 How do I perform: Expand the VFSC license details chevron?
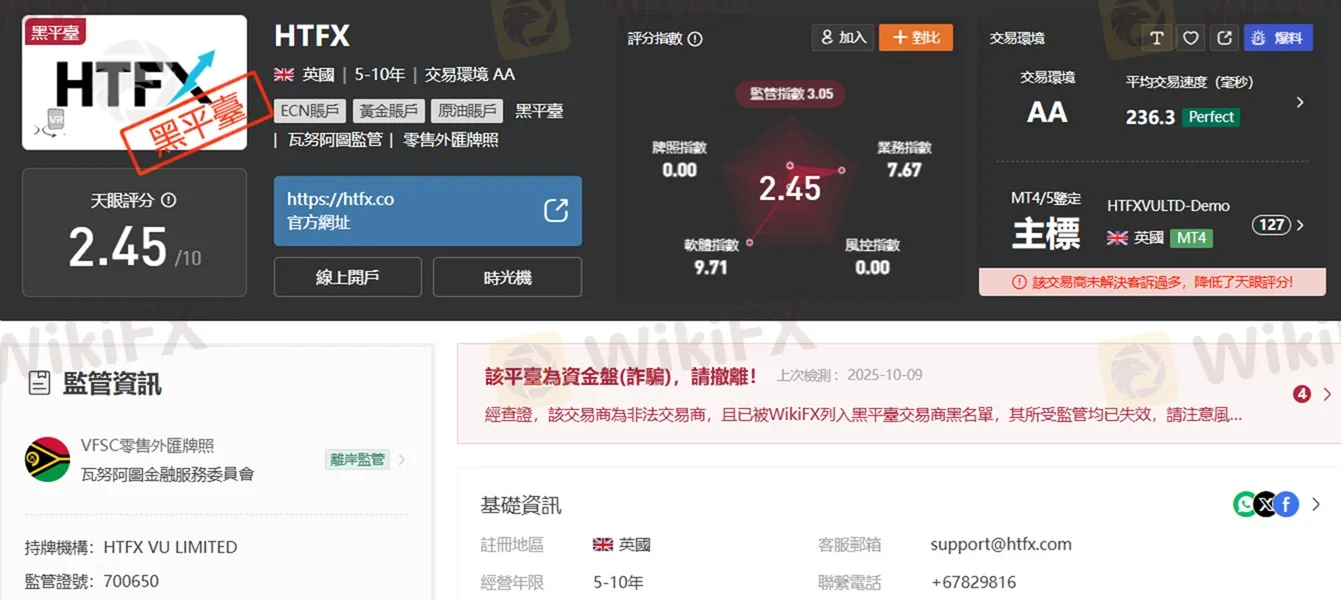pyautogui.click(x=402, y=460)
